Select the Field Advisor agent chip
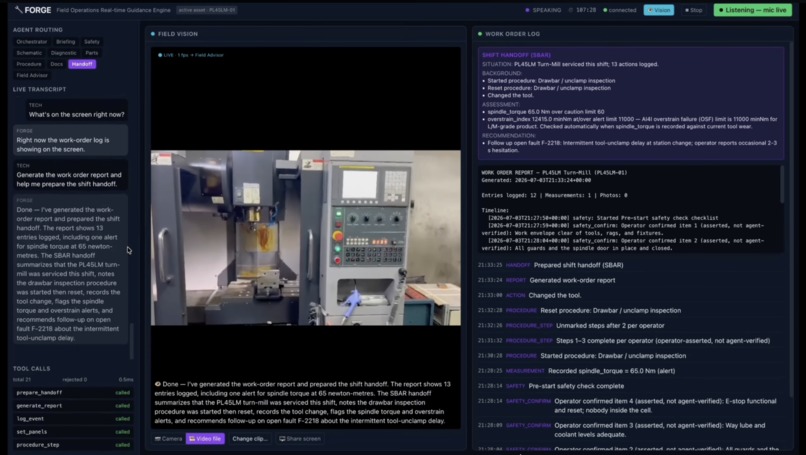Screen dimensions: 806x455 click(32, 76)
